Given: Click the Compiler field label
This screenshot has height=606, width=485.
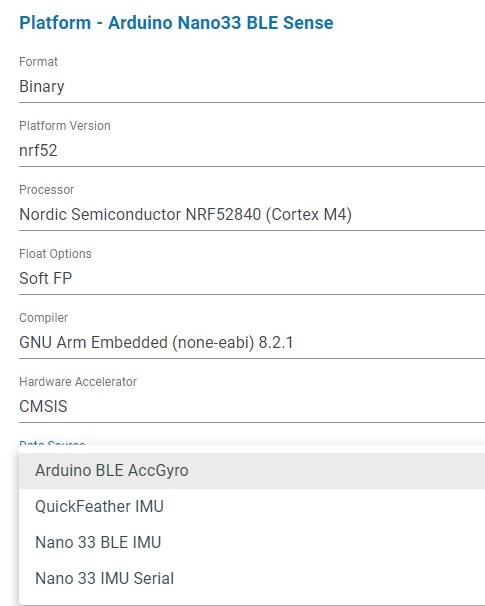Looking at the screenshot, I should [x=44, y=318].
